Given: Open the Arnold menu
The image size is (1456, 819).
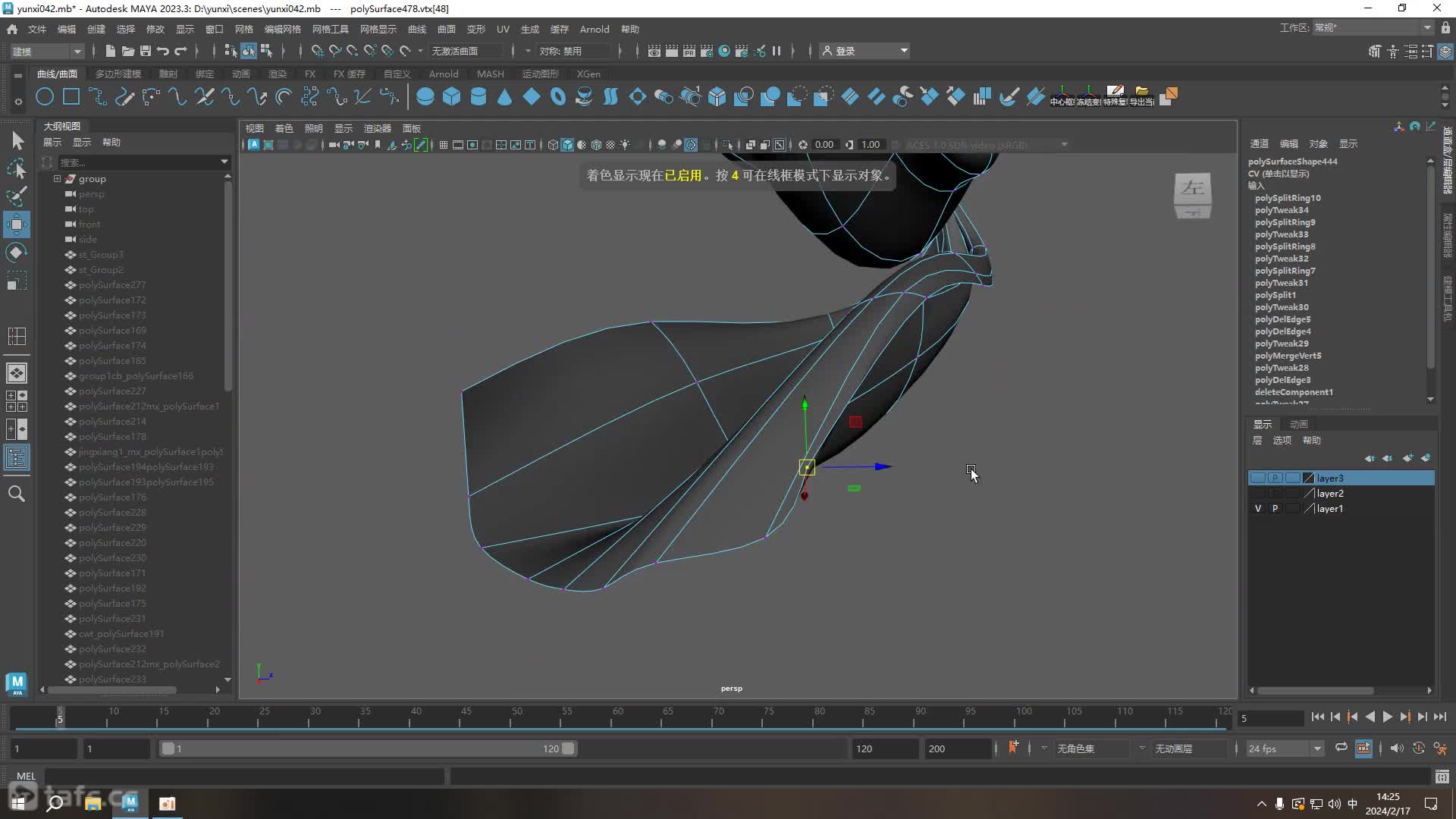Looking at the screenshot, I should coord(595,30).
